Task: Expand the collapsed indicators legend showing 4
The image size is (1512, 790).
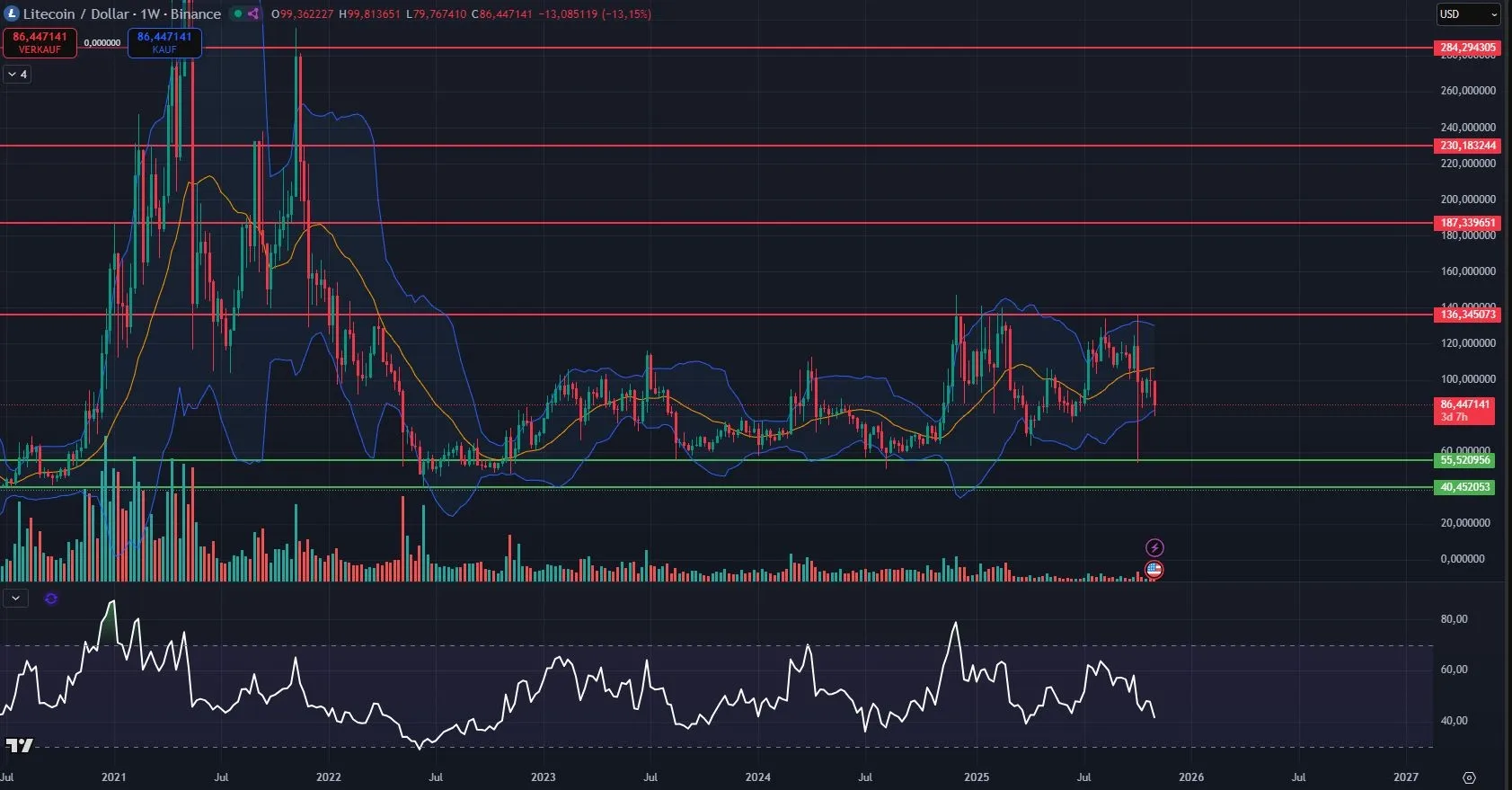Action: (x=17, y=75)
